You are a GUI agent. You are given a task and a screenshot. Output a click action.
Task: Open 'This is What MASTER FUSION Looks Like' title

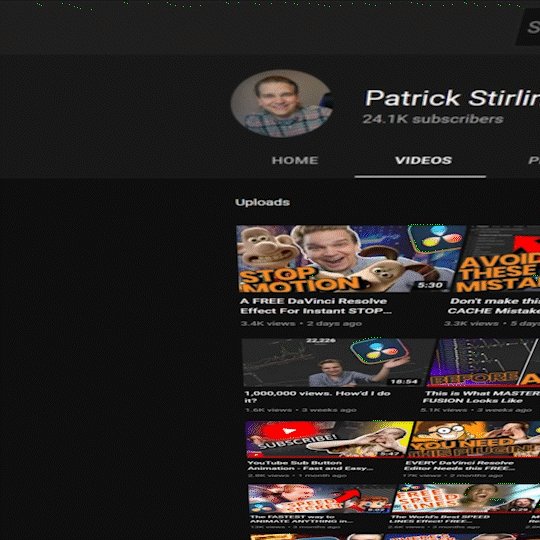481,397
